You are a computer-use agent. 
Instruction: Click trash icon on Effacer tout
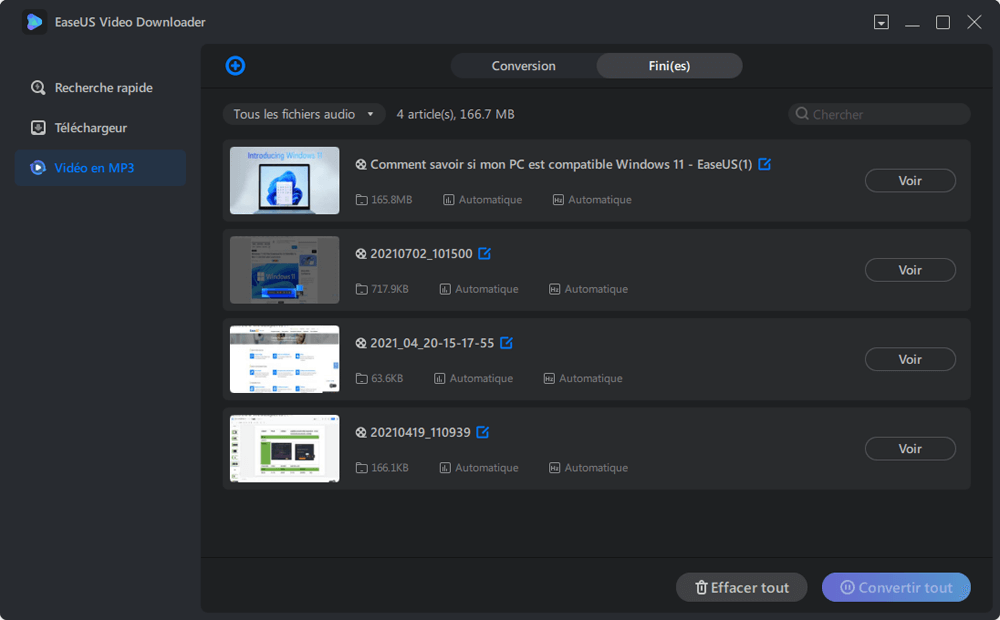pyautogui.click(x=701, y=587)
